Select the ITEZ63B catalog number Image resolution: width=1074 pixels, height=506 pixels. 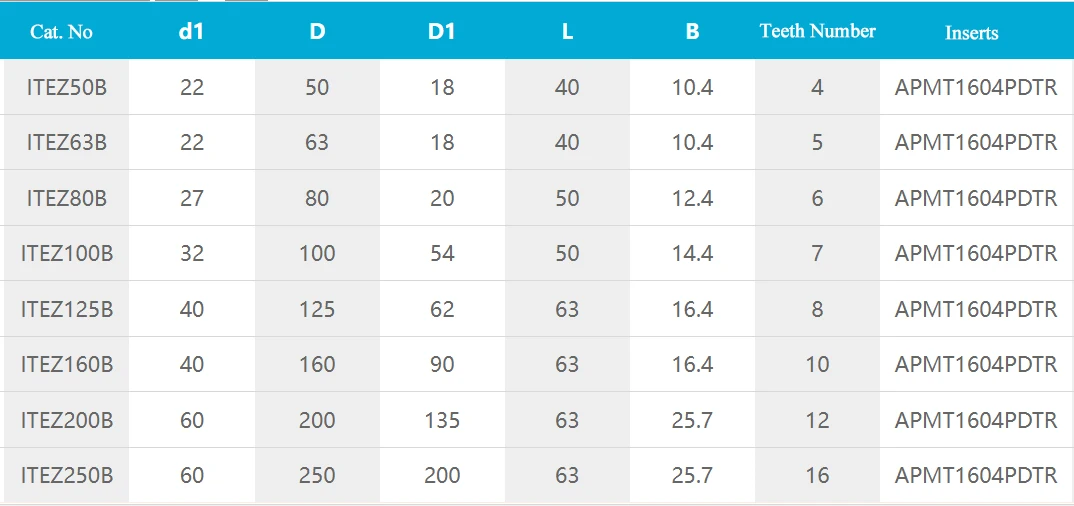(66, 142)
